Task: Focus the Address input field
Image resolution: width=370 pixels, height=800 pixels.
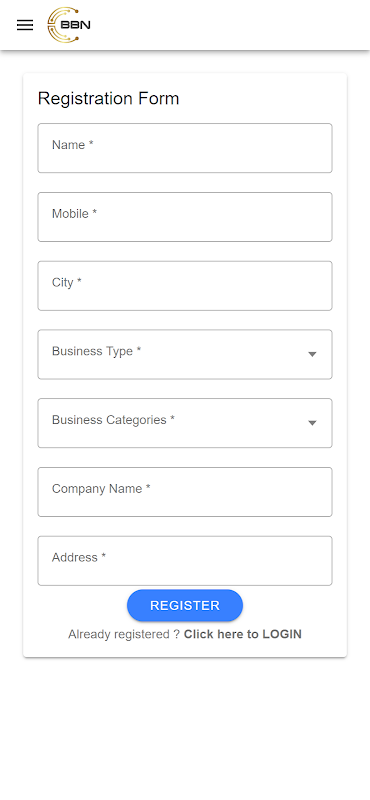Action: pos(185,561)
